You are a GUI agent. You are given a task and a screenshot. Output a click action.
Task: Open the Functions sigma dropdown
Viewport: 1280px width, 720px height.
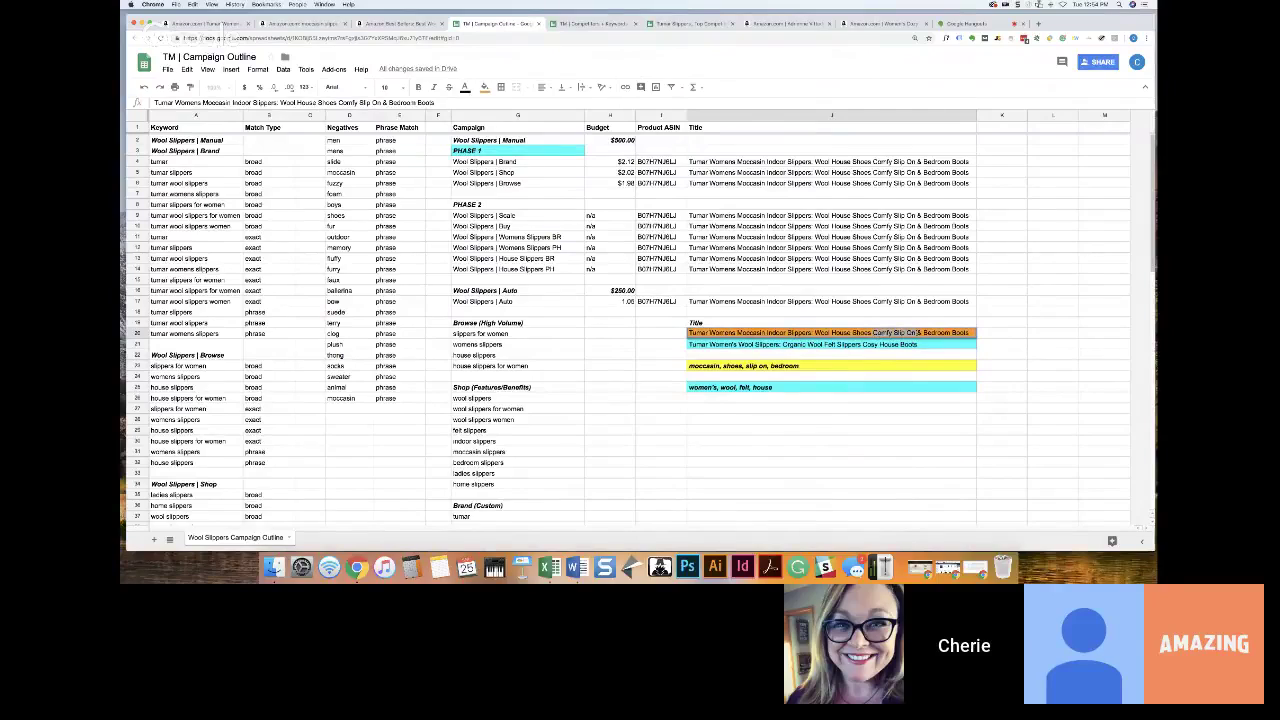click(694, 87)
